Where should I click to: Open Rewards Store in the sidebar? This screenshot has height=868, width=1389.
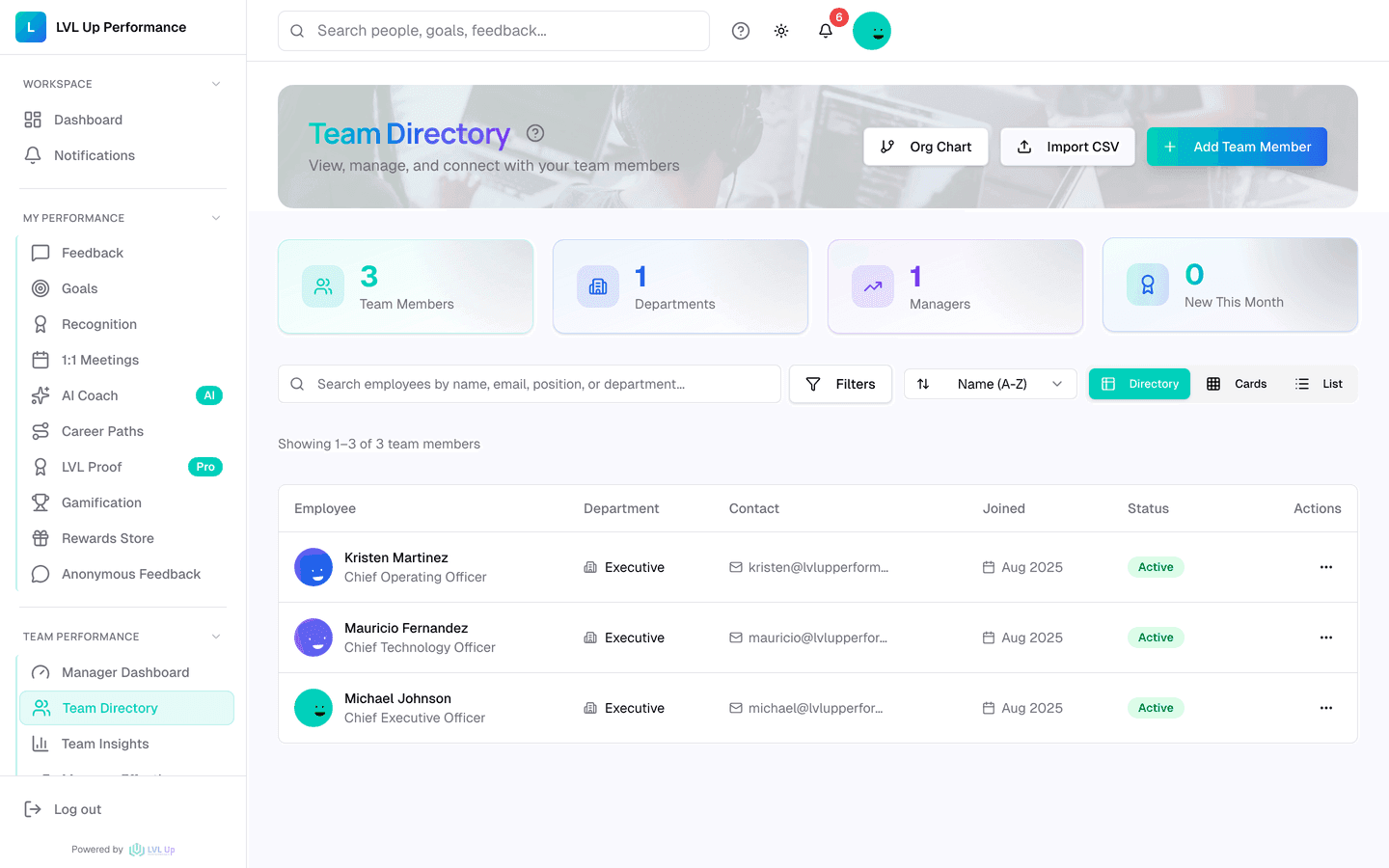126,538
